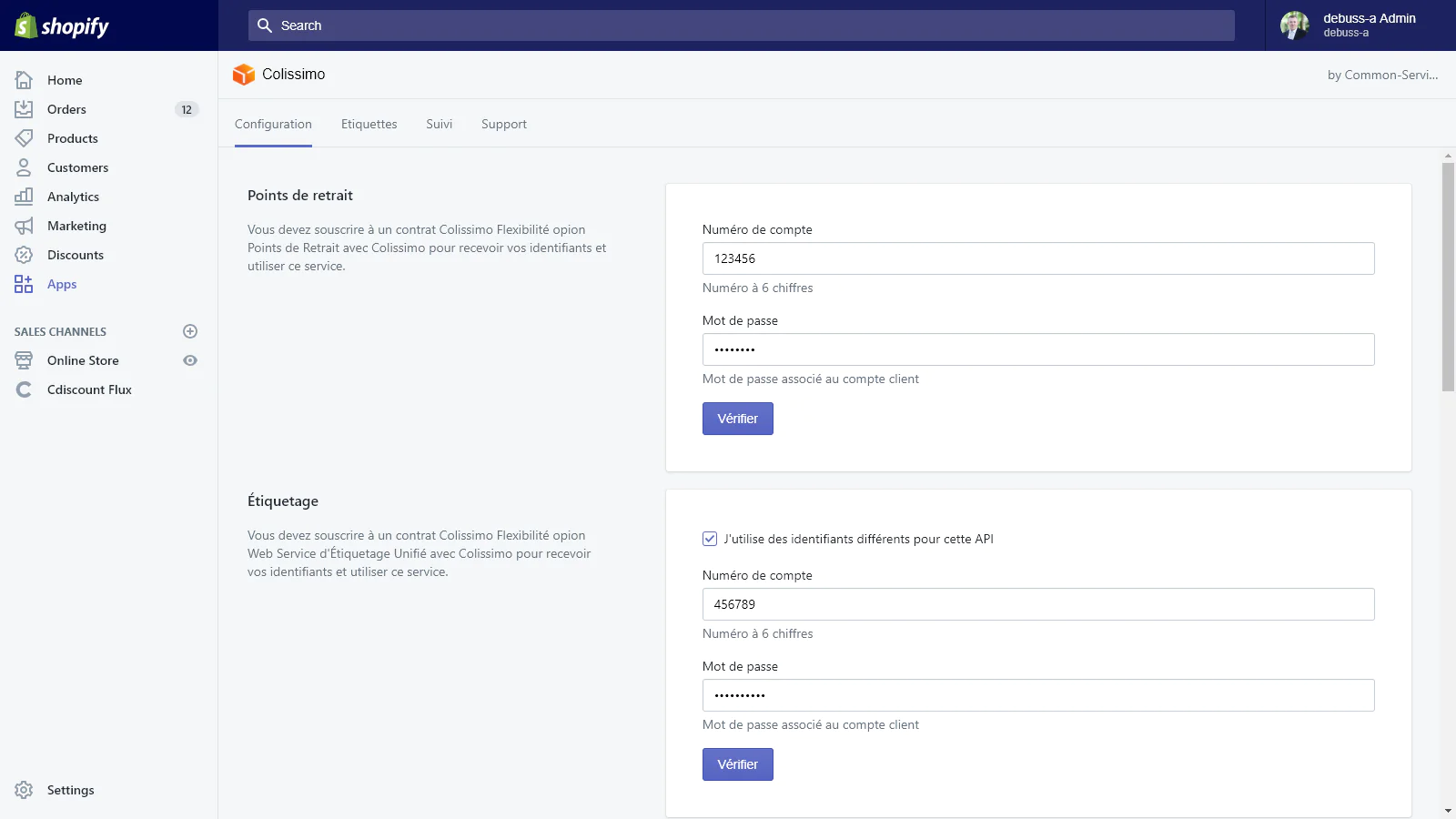The width and height of the screenshot is (1456, 819).
Task: Open the Home icon in sidebar
Action: click(x=24, y=80)
